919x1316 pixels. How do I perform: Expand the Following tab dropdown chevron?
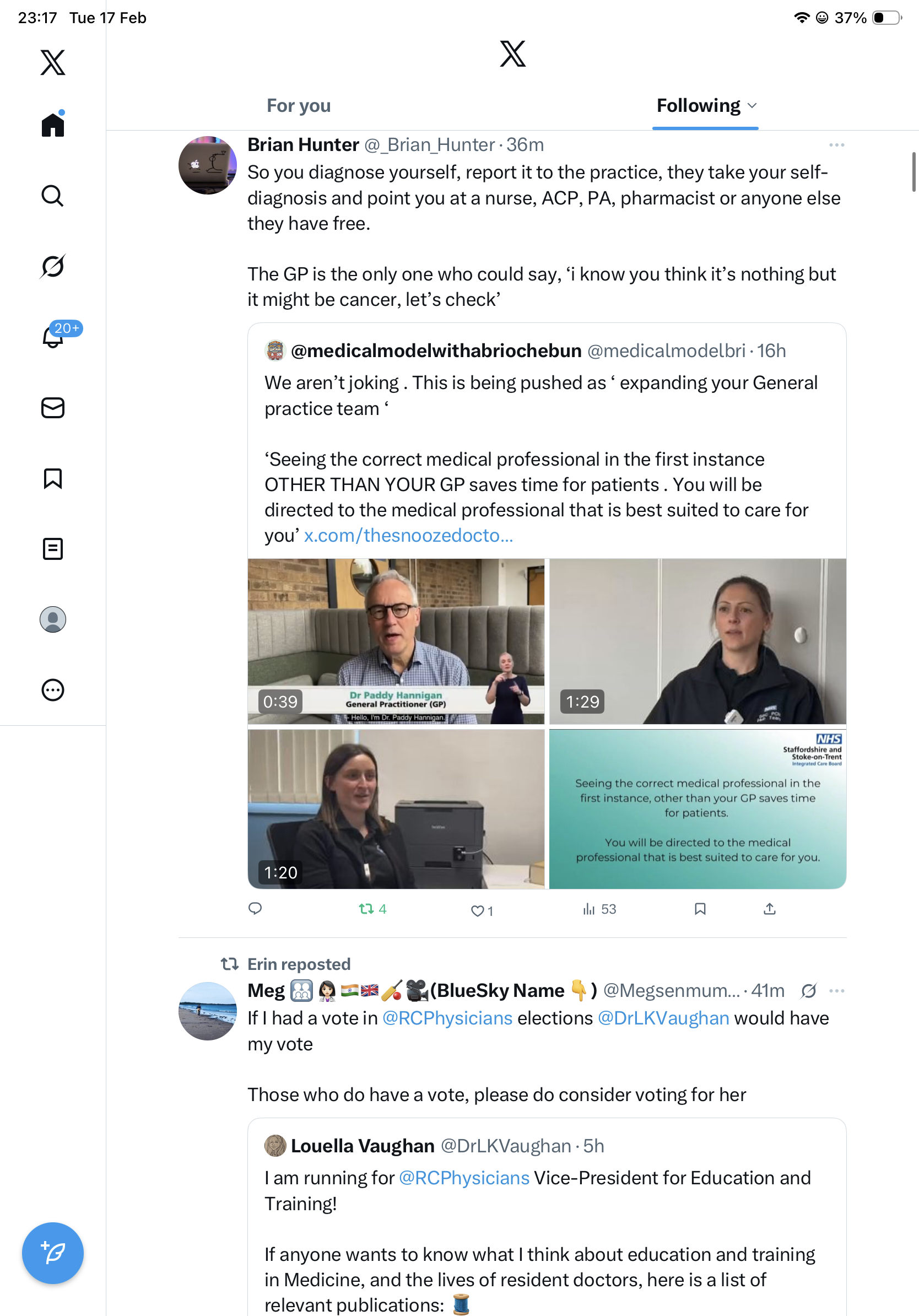[752, 106]
